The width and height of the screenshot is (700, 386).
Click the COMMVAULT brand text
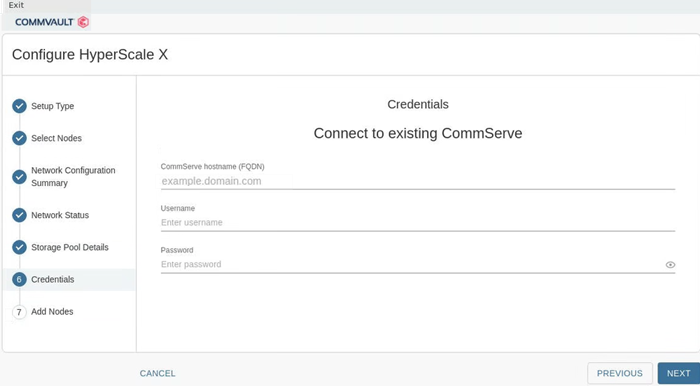[44, 22]
